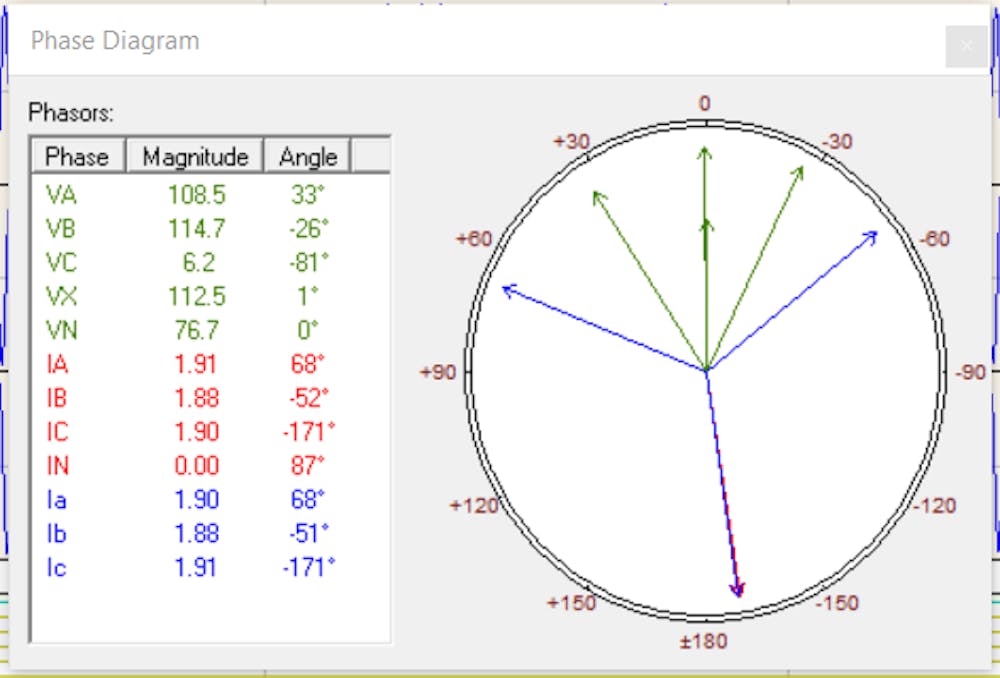Click the +90 dial label

click(438, 372)
